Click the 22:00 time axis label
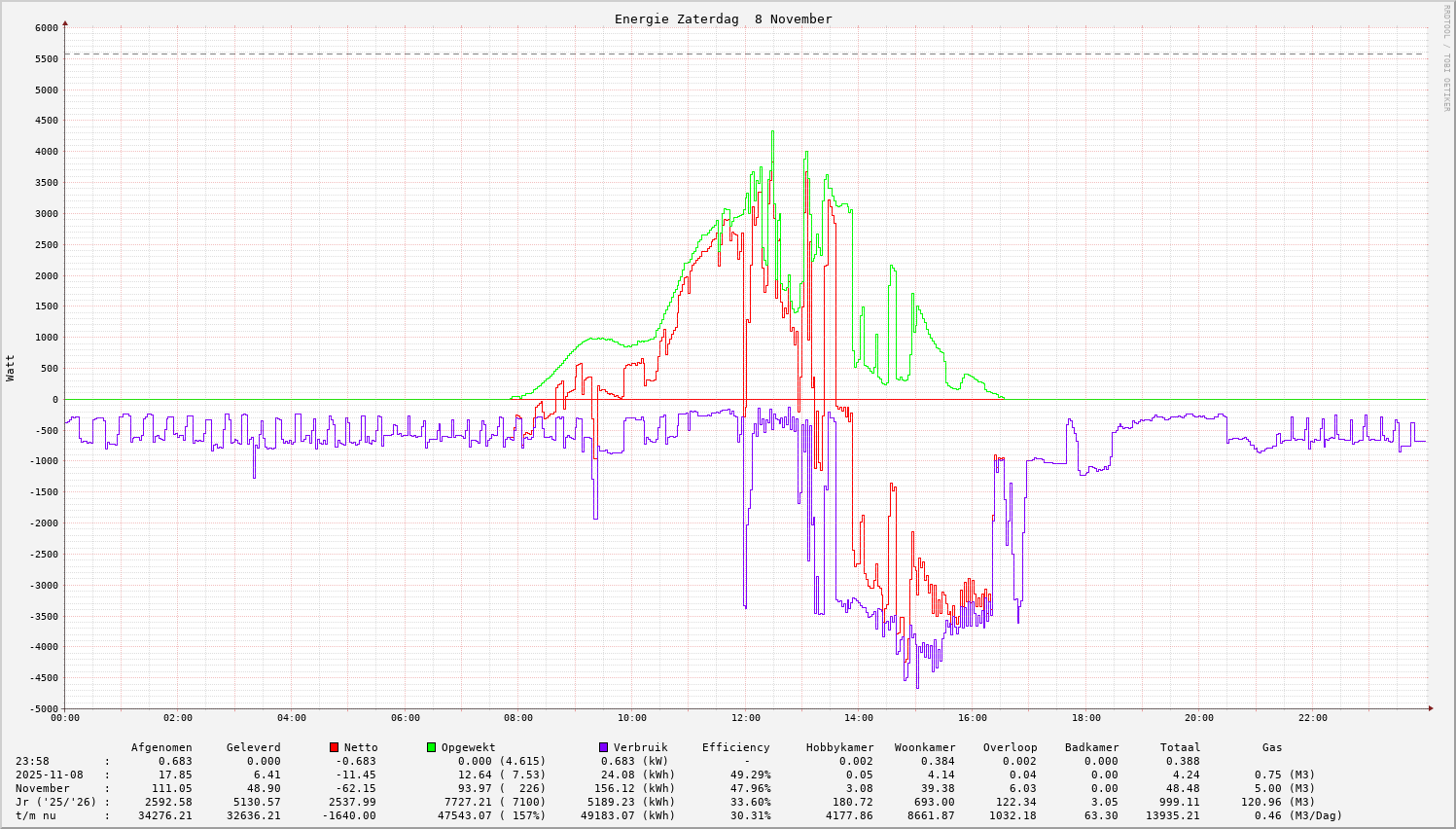1456x829 pixels. [1312, 718]
